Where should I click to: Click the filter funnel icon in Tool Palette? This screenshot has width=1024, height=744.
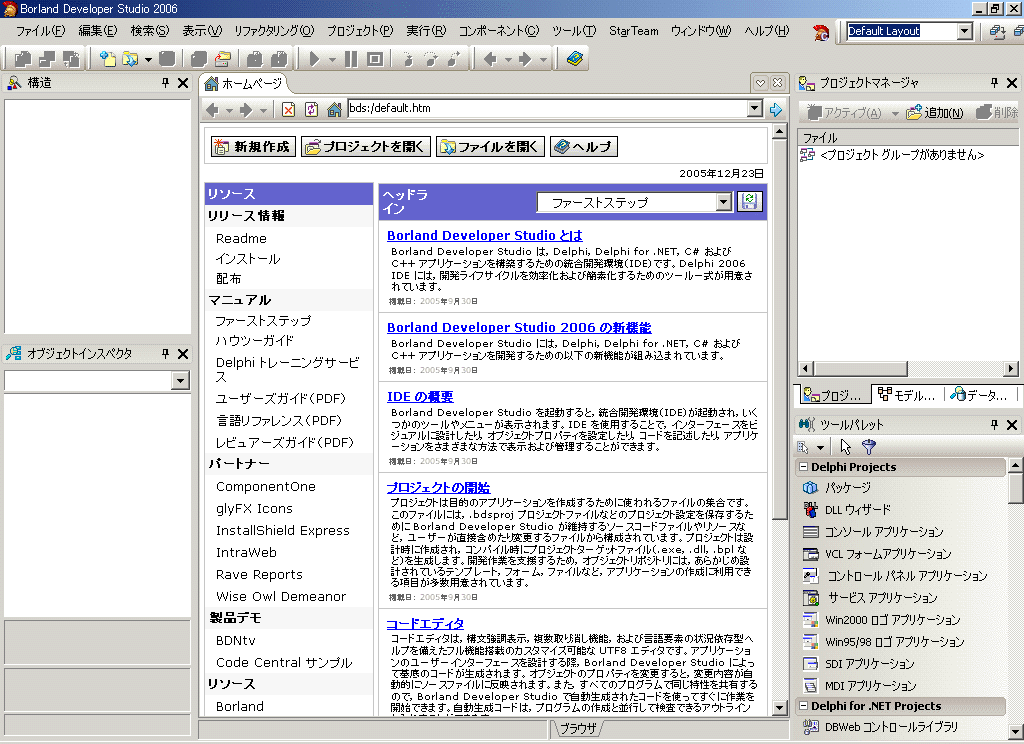869,447
